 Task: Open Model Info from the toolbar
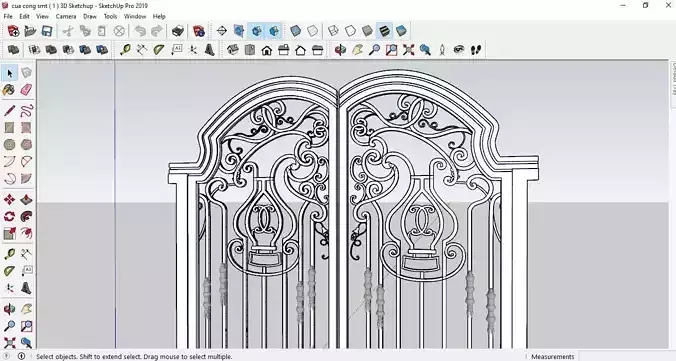[x=198, y=31]
